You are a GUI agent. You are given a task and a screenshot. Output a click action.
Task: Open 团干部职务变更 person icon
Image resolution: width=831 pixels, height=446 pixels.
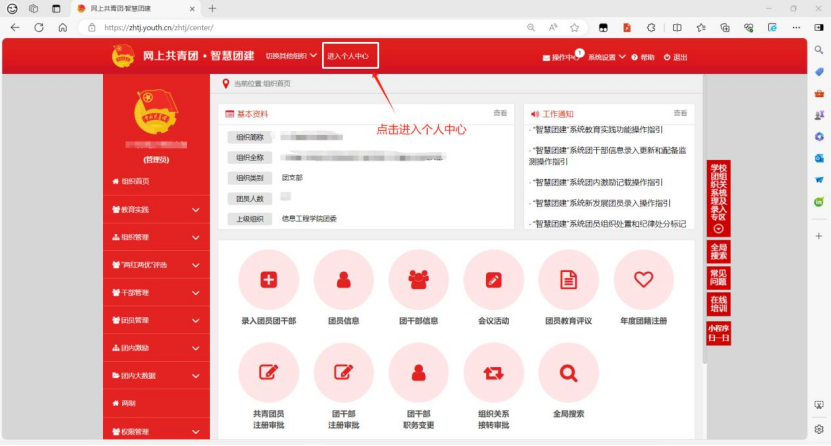[x=418, y=372]
